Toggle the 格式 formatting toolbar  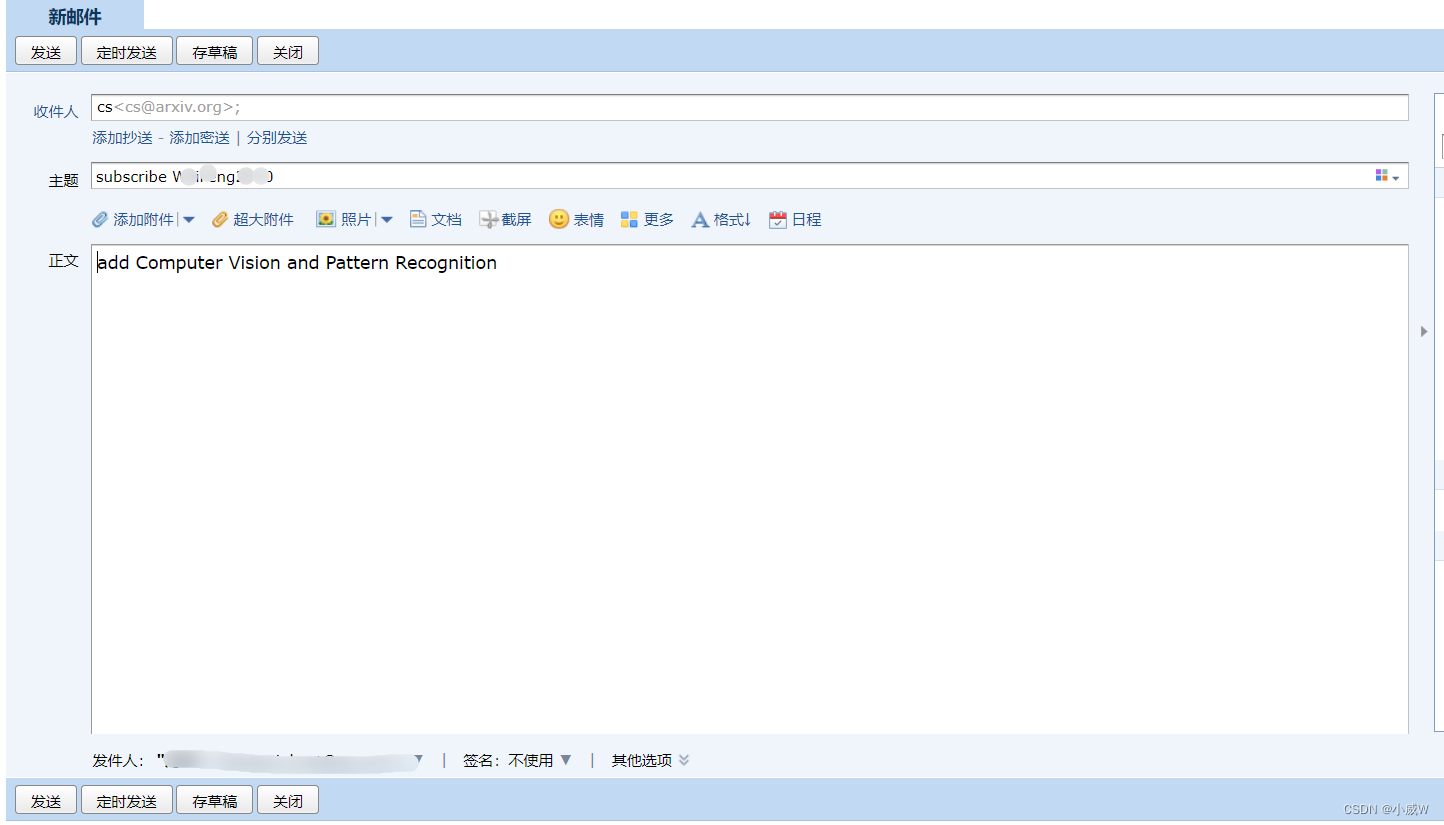tap(721, 220)
